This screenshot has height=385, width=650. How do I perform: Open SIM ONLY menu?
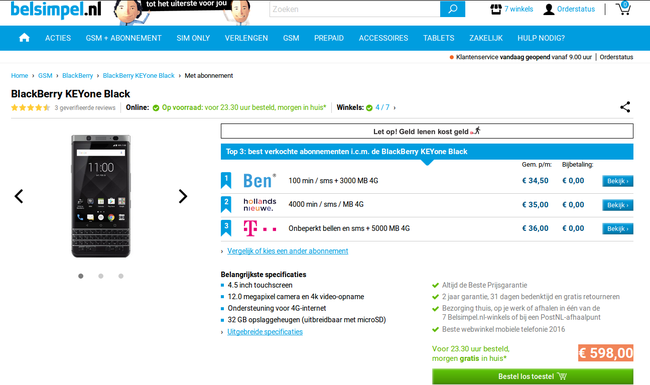[193, 38]
